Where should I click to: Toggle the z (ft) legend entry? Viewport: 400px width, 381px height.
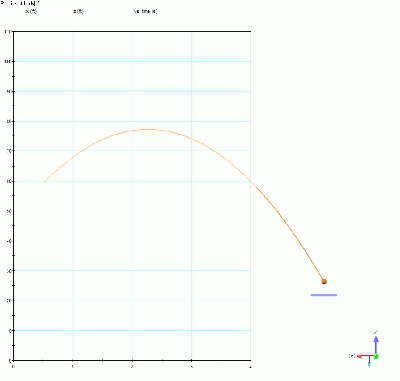[x=79, y=11]
